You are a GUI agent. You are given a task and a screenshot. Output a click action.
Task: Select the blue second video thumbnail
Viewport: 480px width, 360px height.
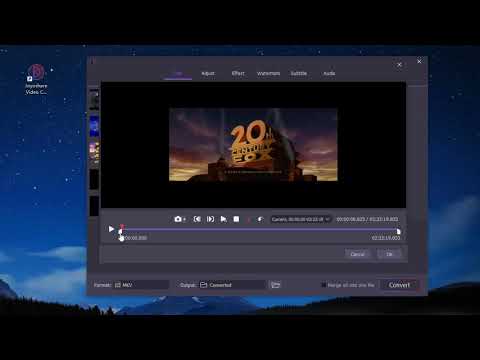[x=94, y=126]
